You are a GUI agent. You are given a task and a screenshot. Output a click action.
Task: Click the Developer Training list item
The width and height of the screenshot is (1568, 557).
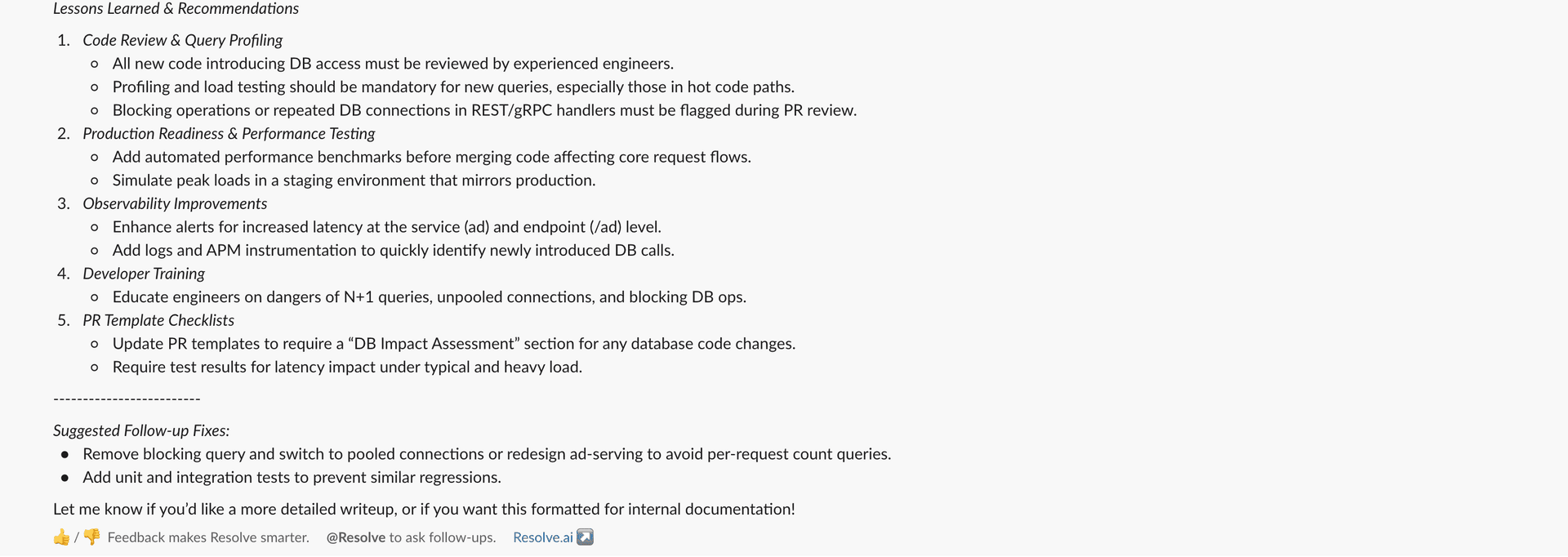pos(144,274)
